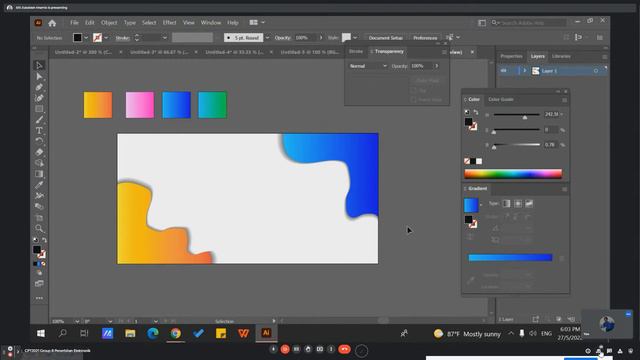This screenshot has height=360, width=640.
Task: Select the Eyedropper tool
Action: [39, 185]
